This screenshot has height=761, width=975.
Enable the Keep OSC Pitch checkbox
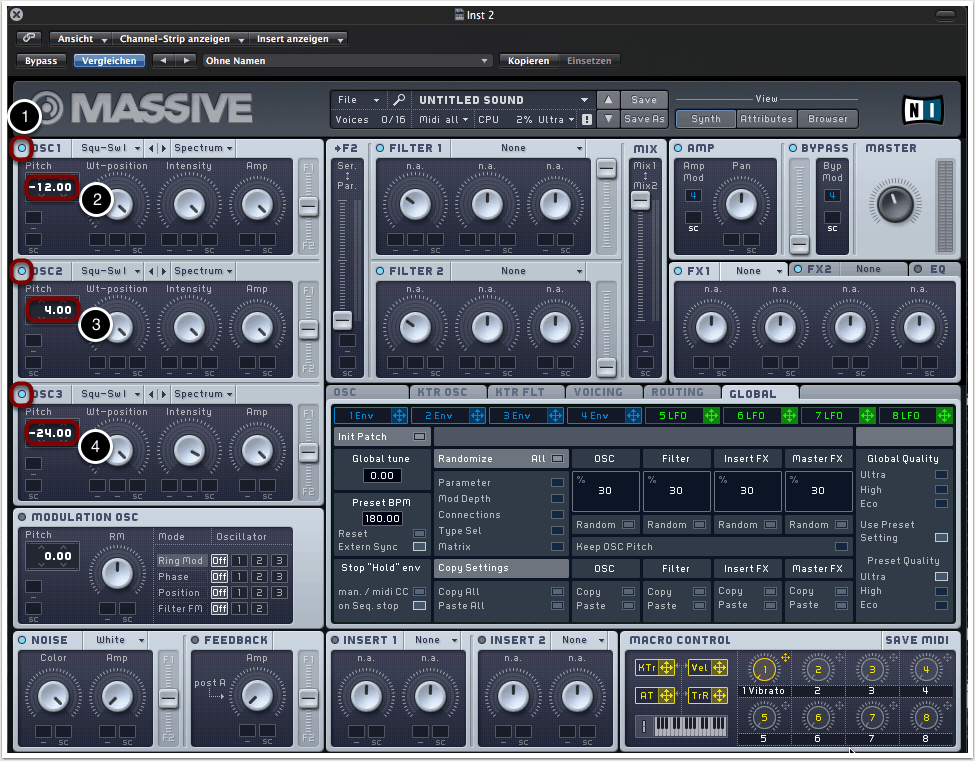pyautogui.click(x=841, y=547)
